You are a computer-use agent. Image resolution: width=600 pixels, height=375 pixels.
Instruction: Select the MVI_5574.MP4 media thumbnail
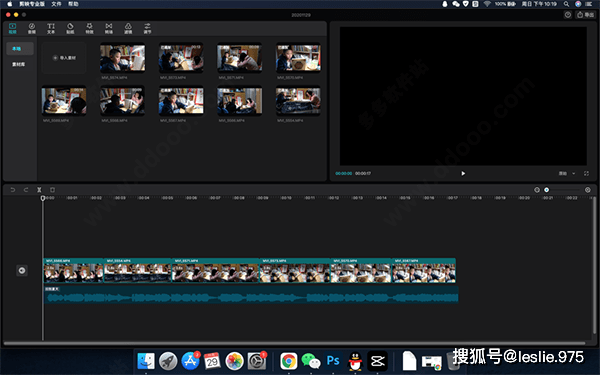[122, 58]
